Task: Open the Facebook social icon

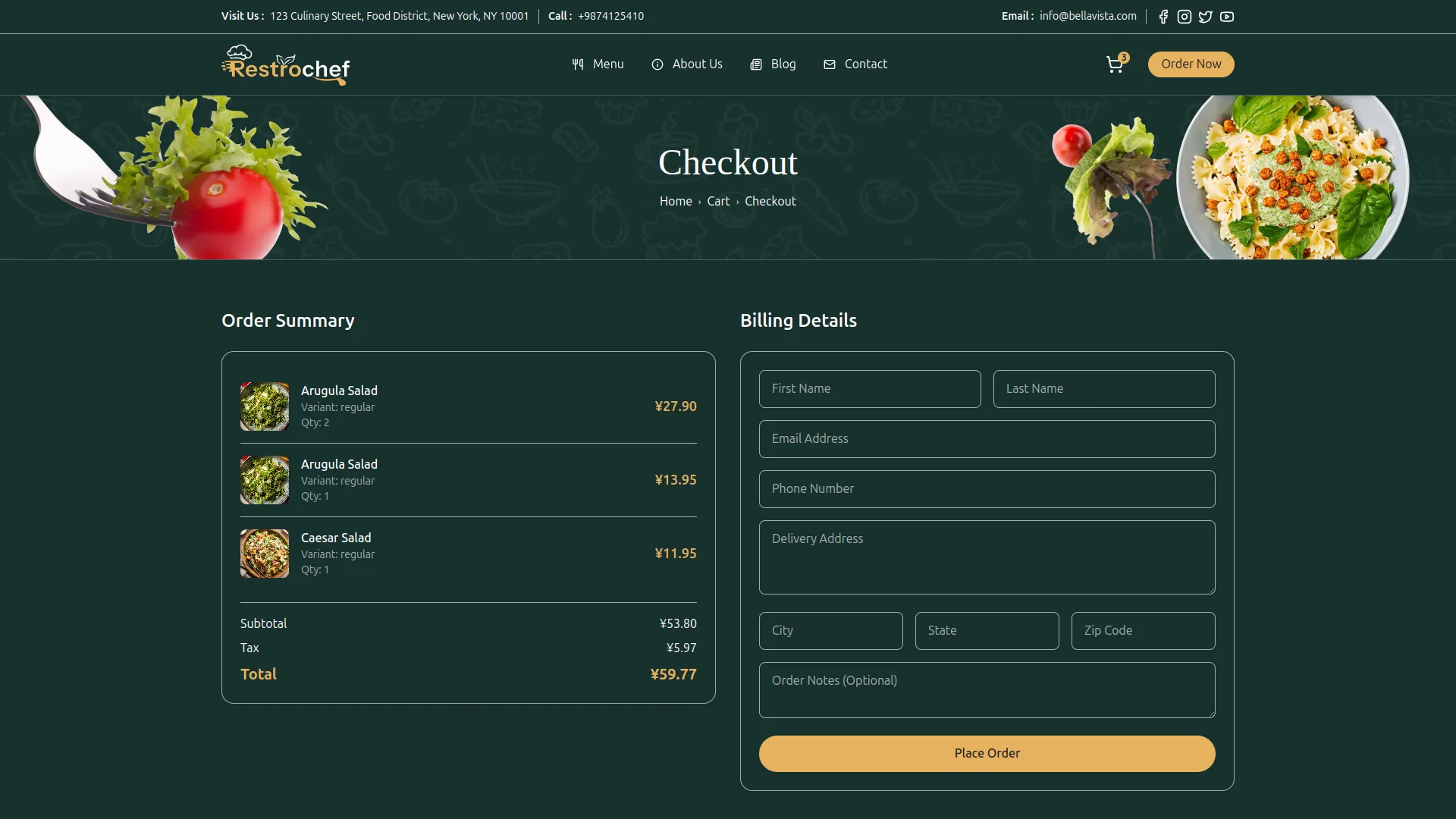Action: 1163,17
